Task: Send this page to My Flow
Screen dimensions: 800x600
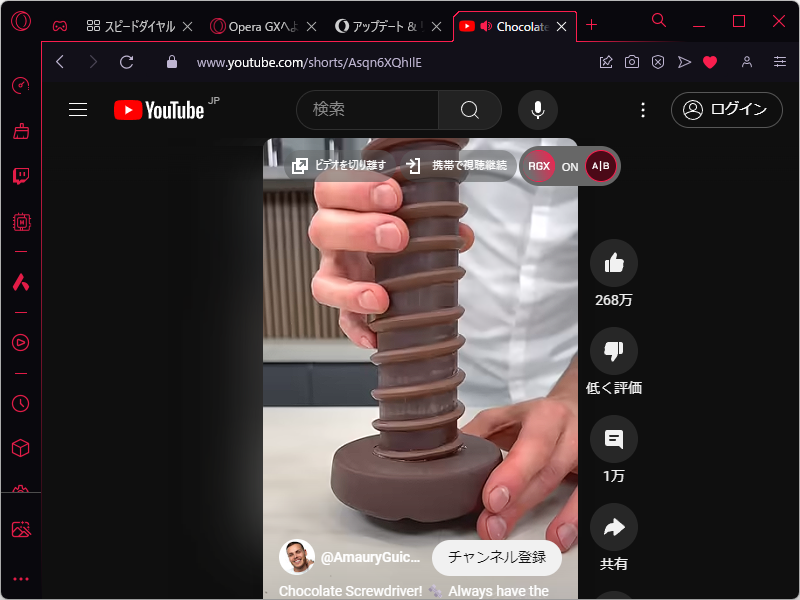Action: tap(684, 61)
